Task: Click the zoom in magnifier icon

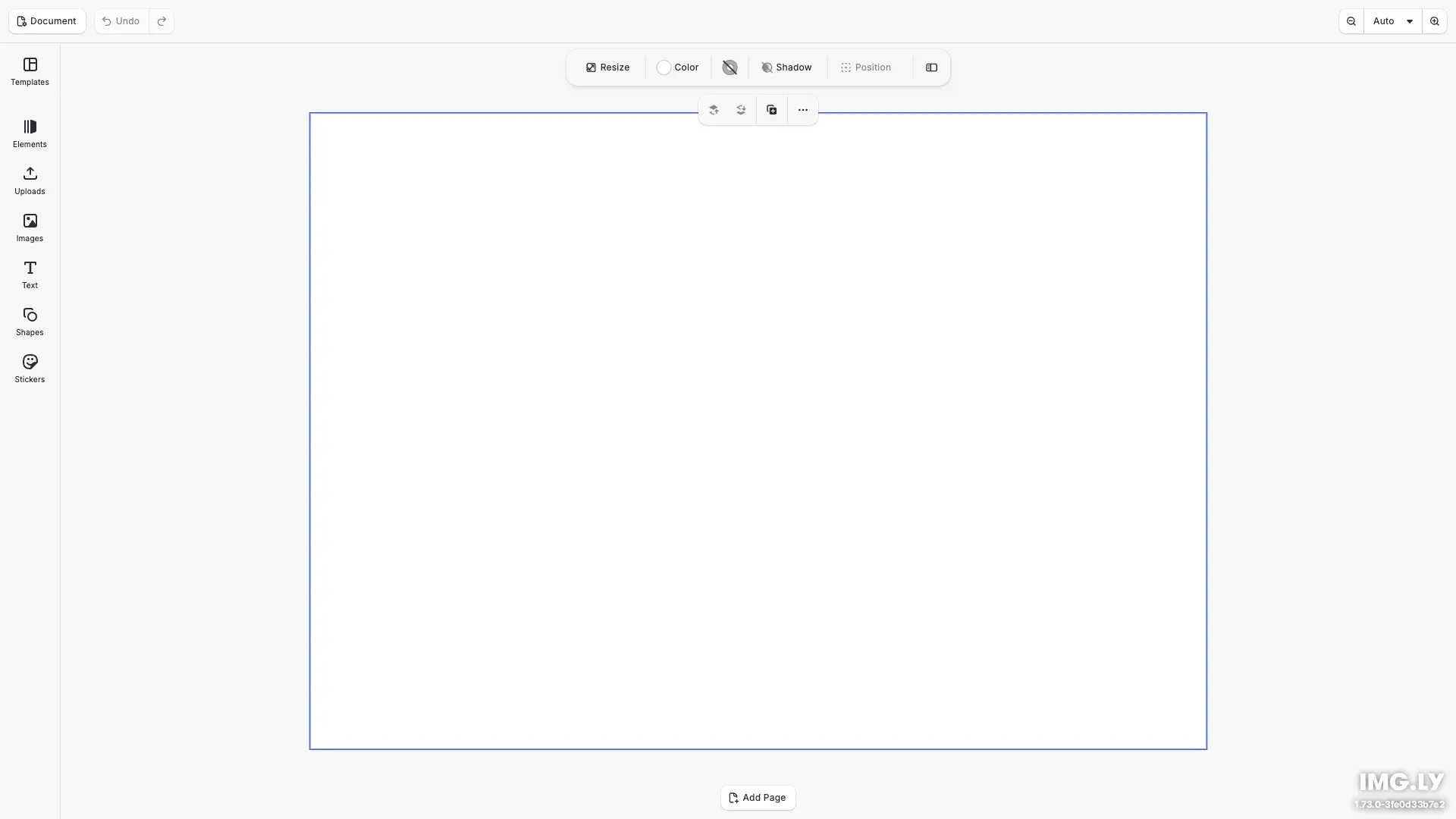Action: pyautogui.click(x=1434, y=21)
